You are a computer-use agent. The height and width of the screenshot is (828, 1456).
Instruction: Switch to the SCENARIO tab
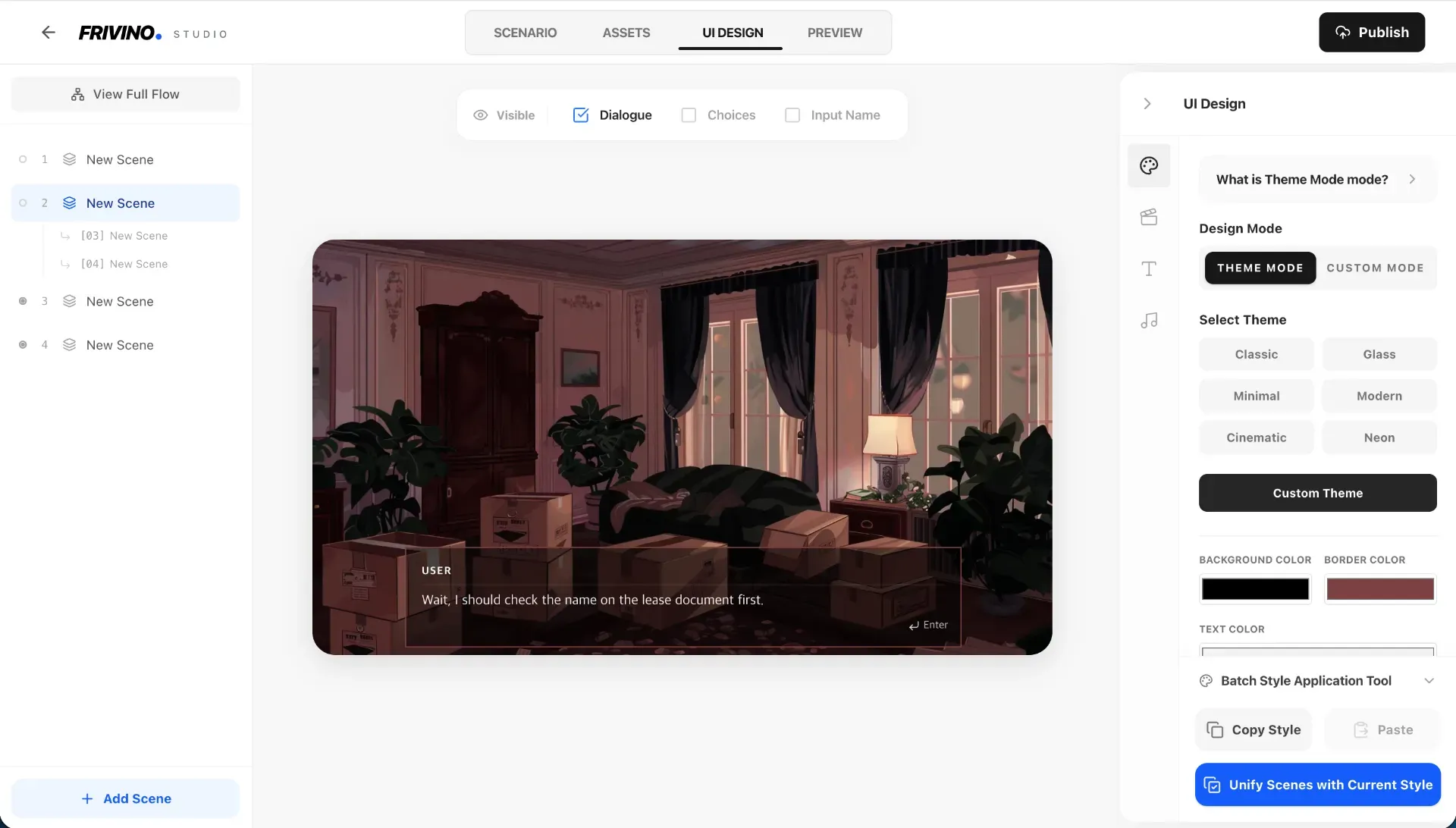[525, 33]
